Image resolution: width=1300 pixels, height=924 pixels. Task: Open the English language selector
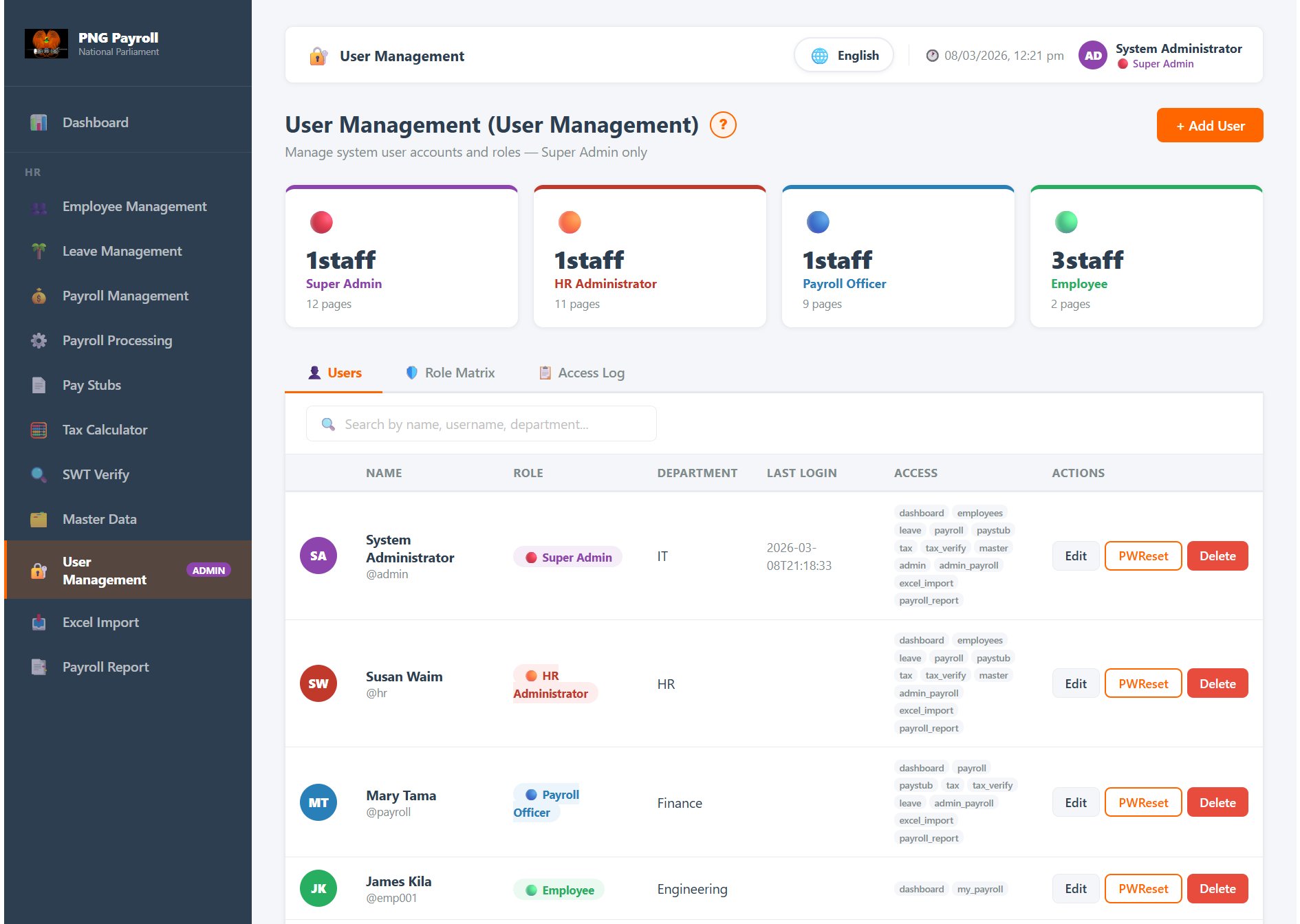click(844, 55)
